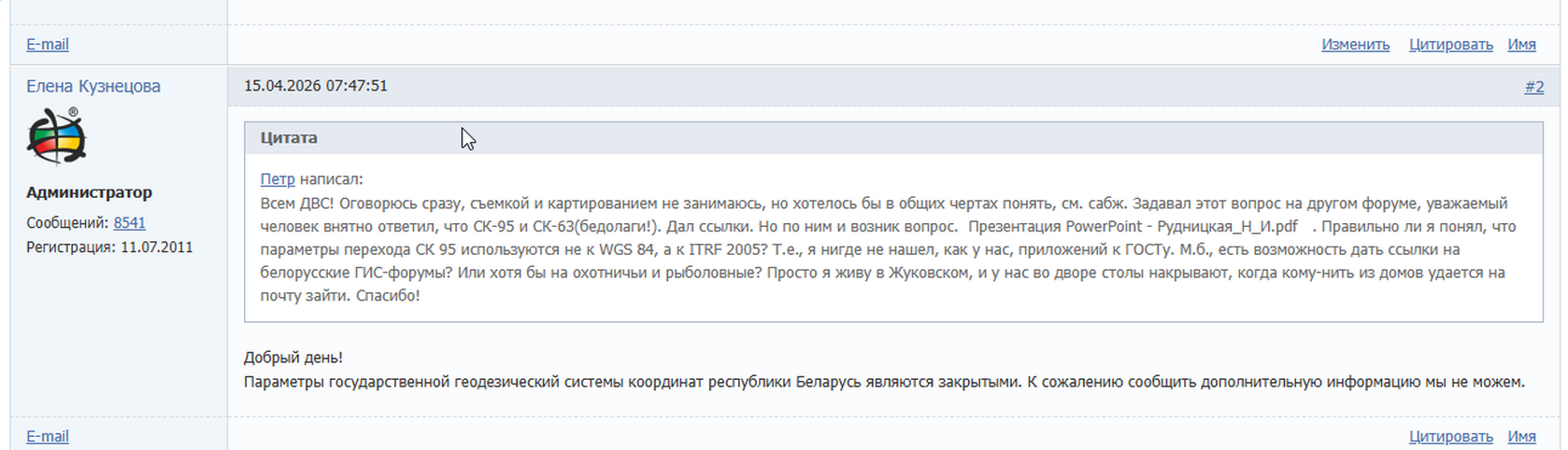Click Цитировать below the Беларусь reply
The image size is (1568, 450).
coord(1450,436)
